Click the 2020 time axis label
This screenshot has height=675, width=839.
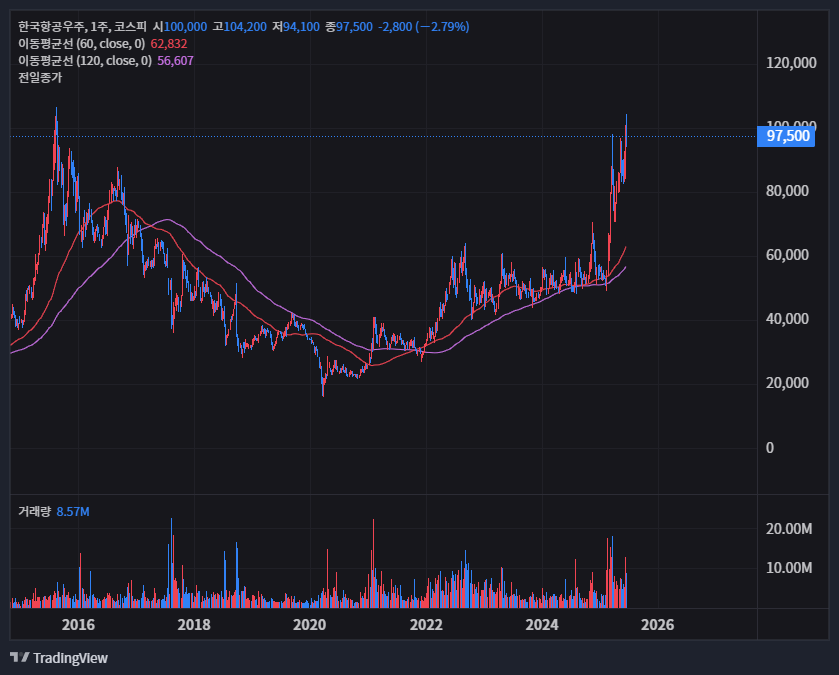309,625
